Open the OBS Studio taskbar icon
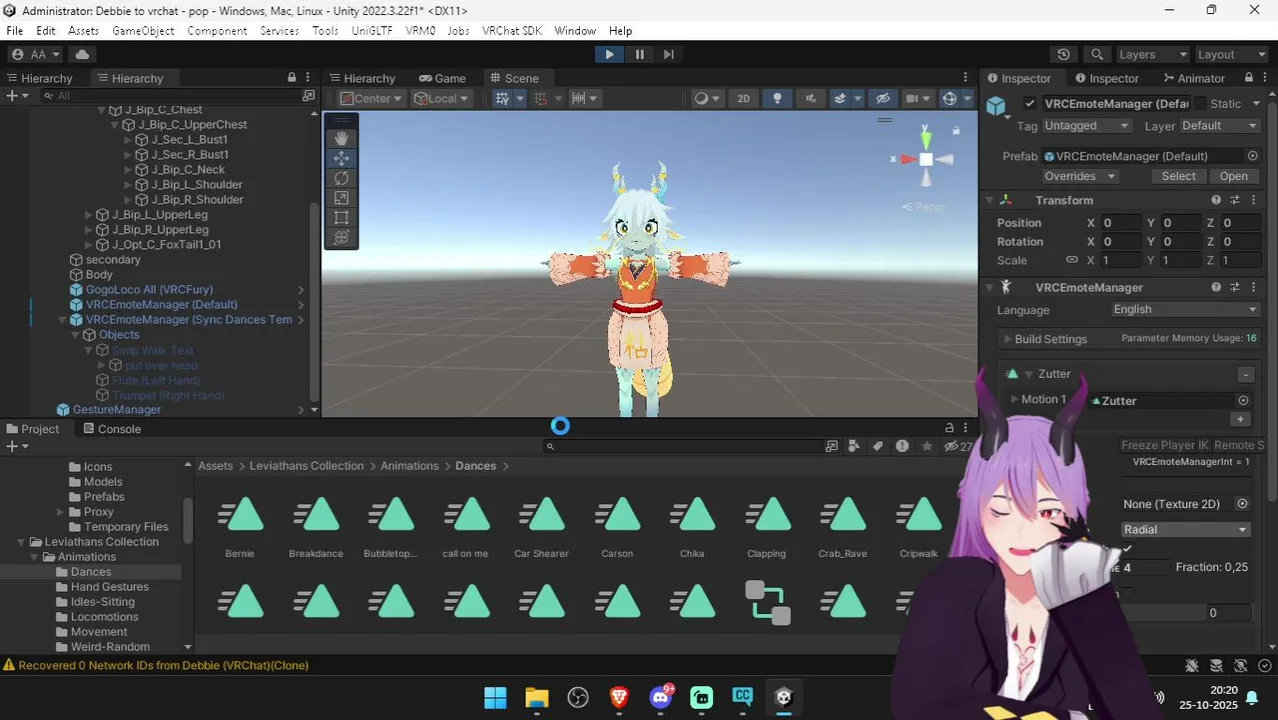This screenshot has height=720, width=1278. click(x=578, y=697)
